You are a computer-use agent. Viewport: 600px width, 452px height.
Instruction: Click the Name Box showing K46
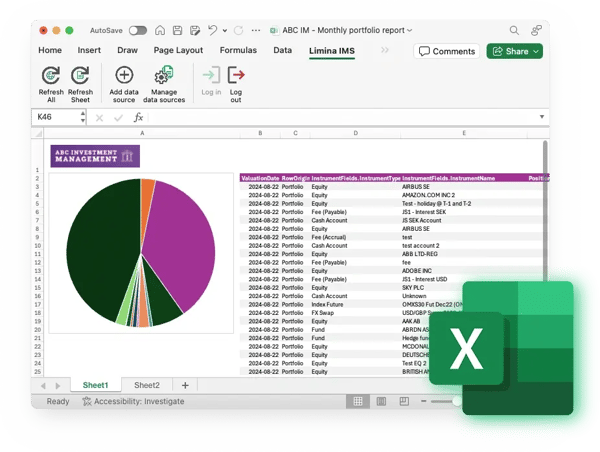tap(57, 117)
